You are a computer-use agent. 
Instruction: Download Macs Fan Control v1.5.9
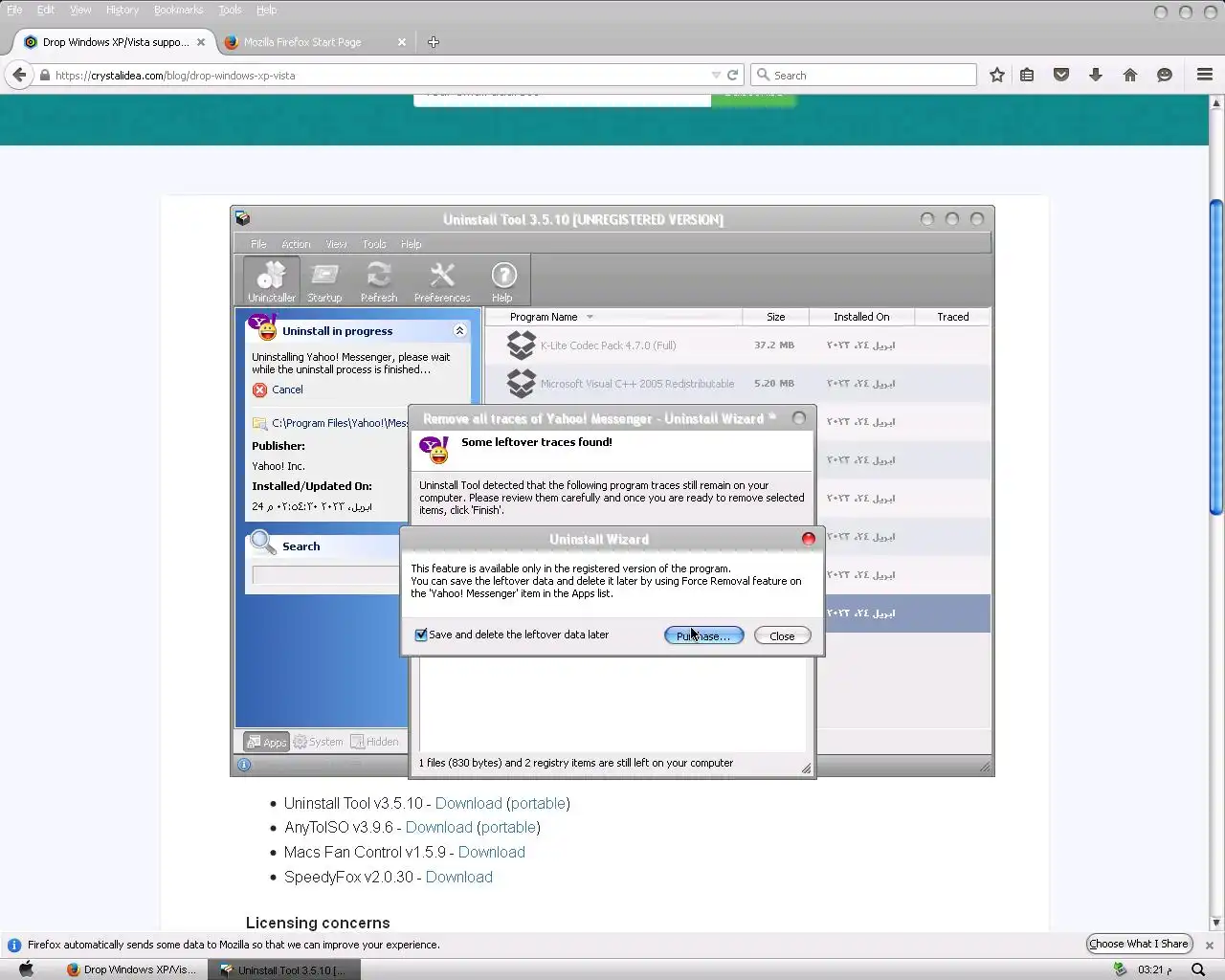pyautogui.click(x=491, y=852)
